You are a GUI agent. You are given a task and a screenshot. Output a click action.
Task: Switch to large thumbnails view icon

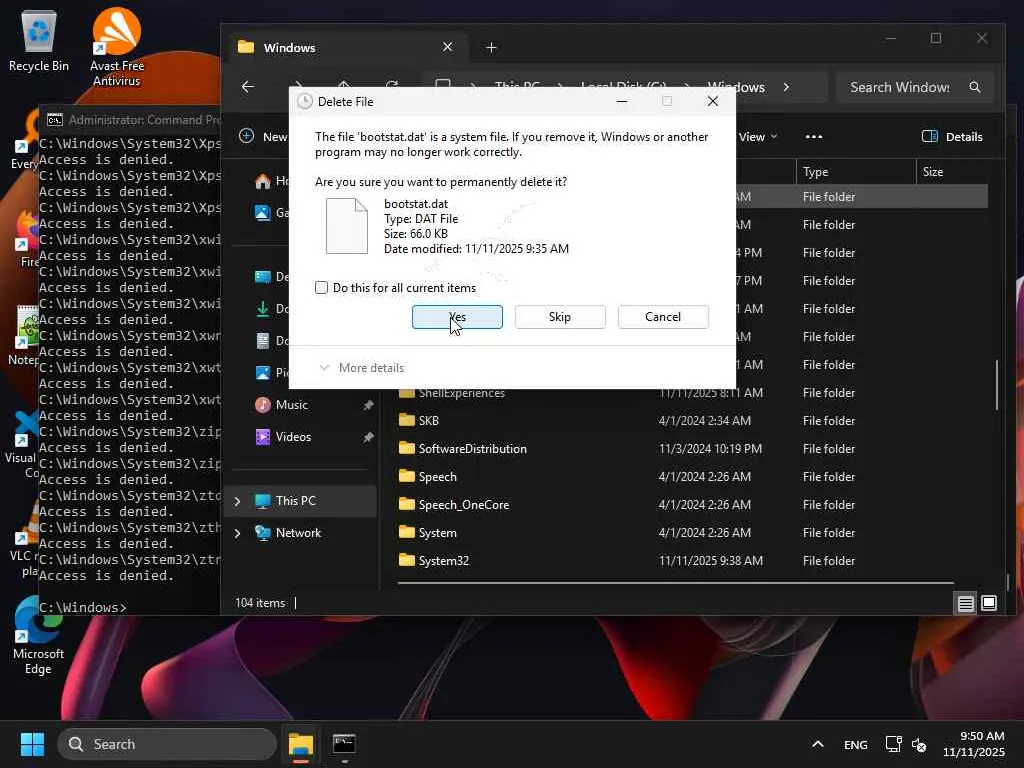(989, 603)
